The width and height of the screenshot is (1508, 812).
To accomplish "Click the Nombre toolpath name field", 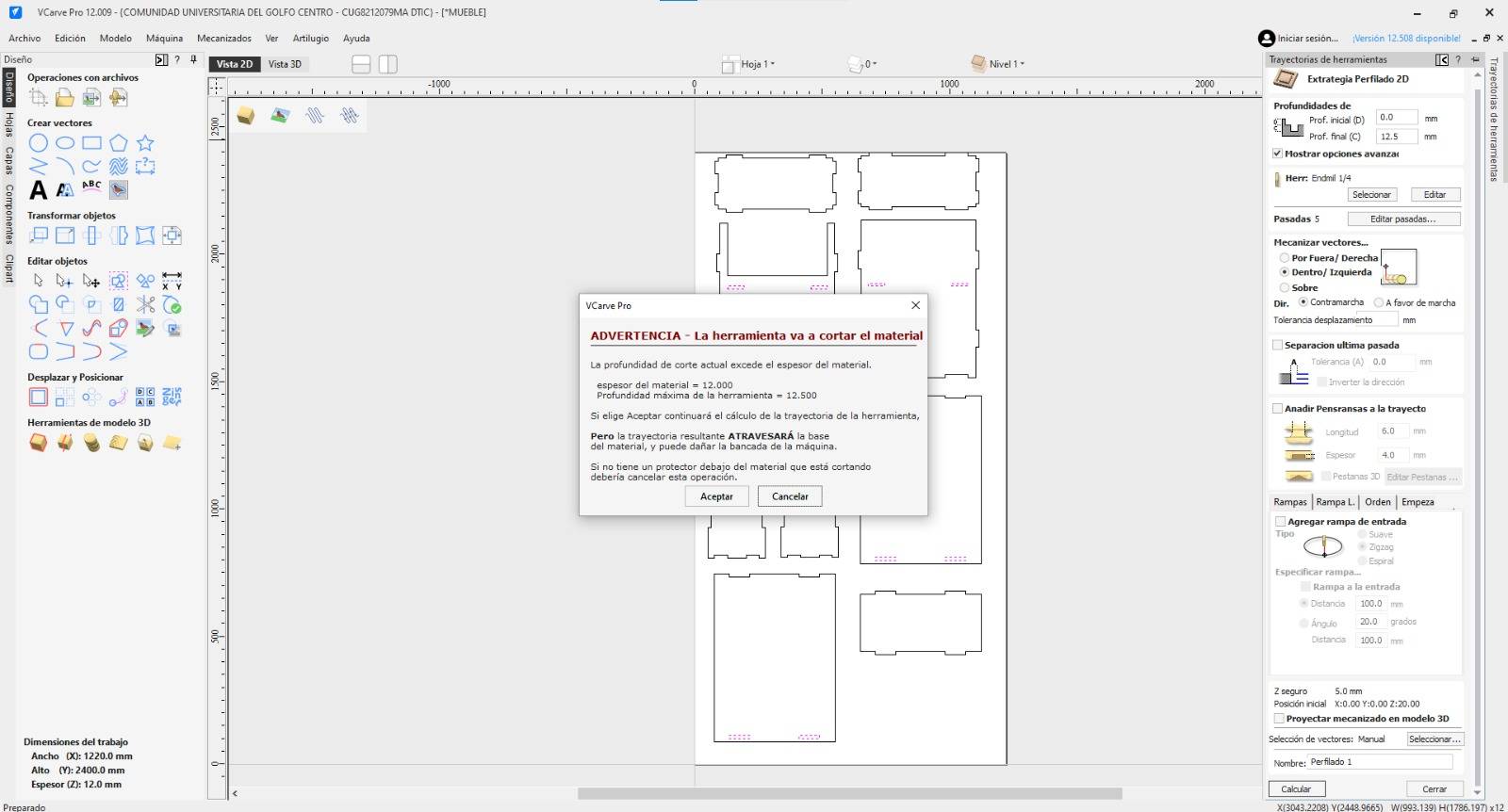I will pos(1380,762).
